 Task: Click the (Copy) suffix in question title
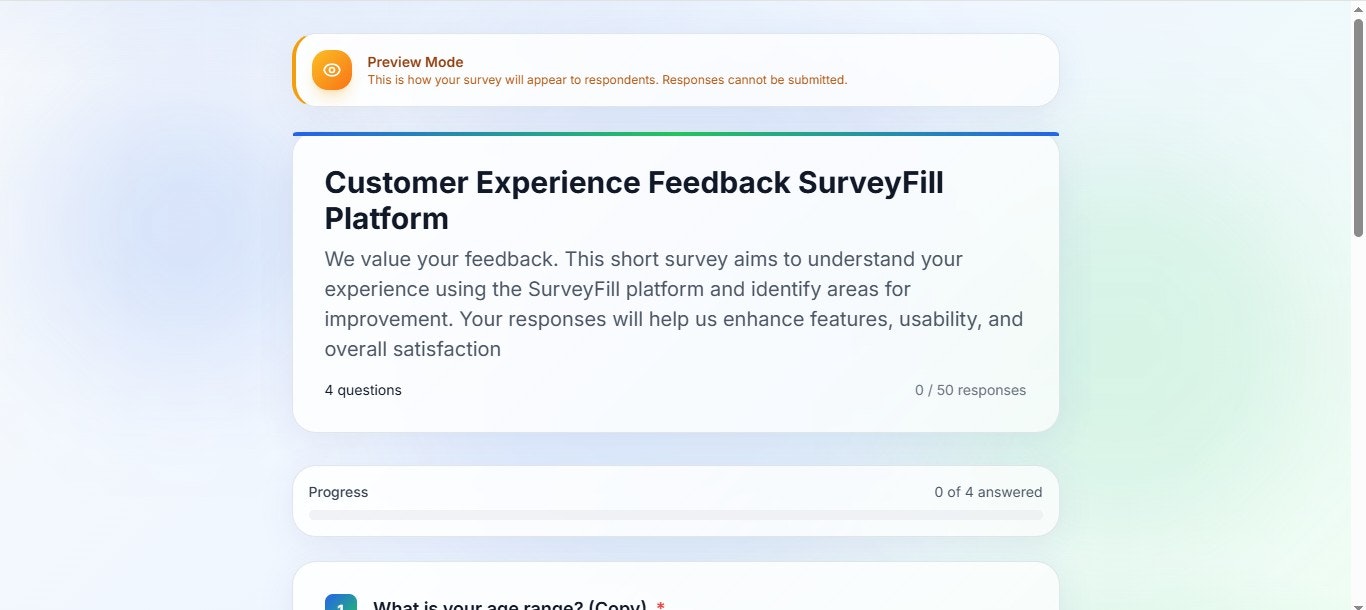point(620,605)
